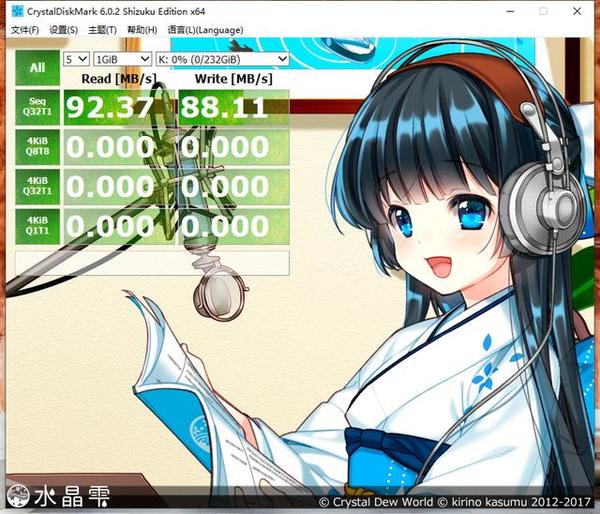
Task: Click the 4KiB Q32T1 read result 0.000
Action: pyautogui.click(x=119, y=187)
